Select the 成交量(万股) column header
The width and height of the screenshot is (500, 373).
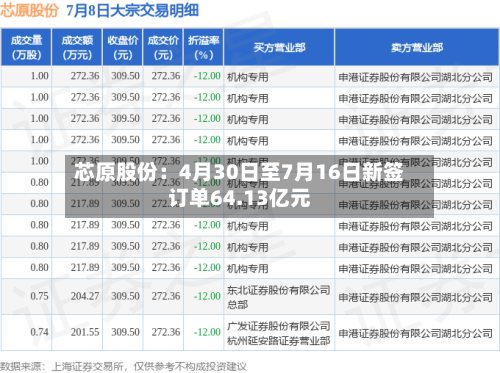tap(26, 47)
